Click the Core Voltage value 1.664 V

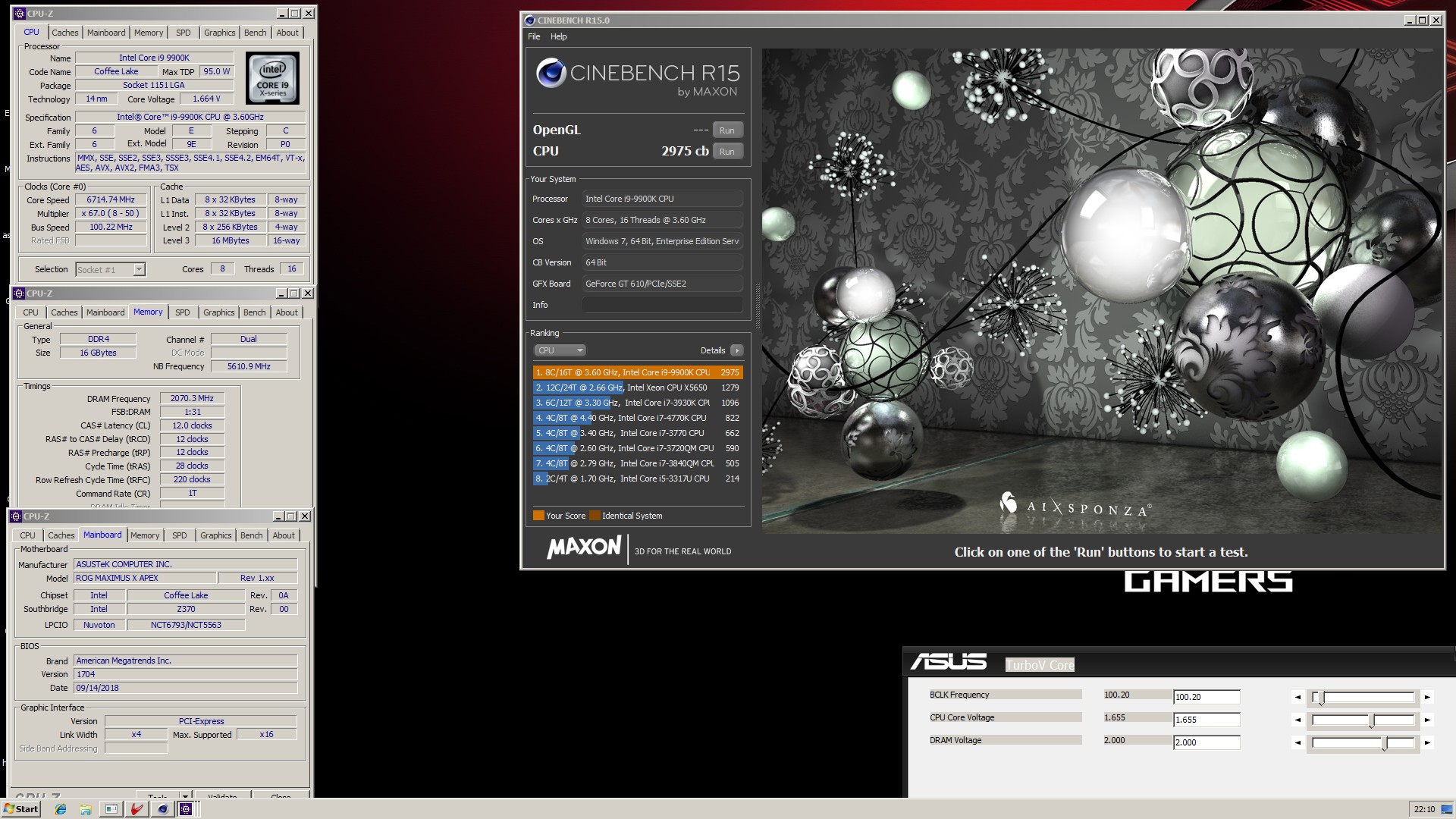[x=206, y=99]
